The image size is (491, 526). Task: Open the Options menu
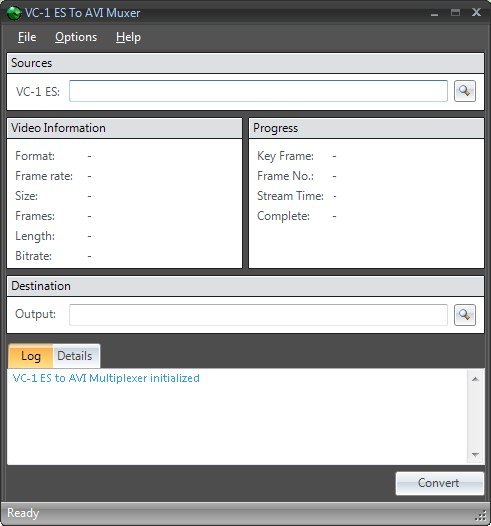76,37
